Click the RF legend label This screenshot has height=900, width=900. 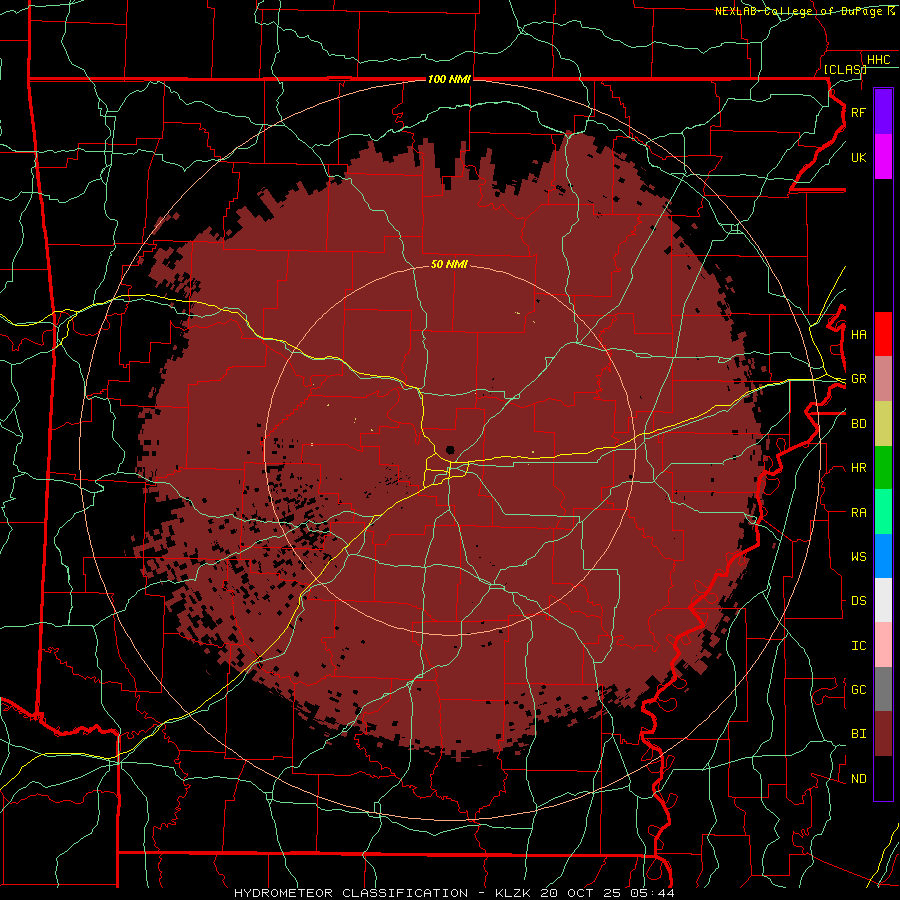point(858,112)
